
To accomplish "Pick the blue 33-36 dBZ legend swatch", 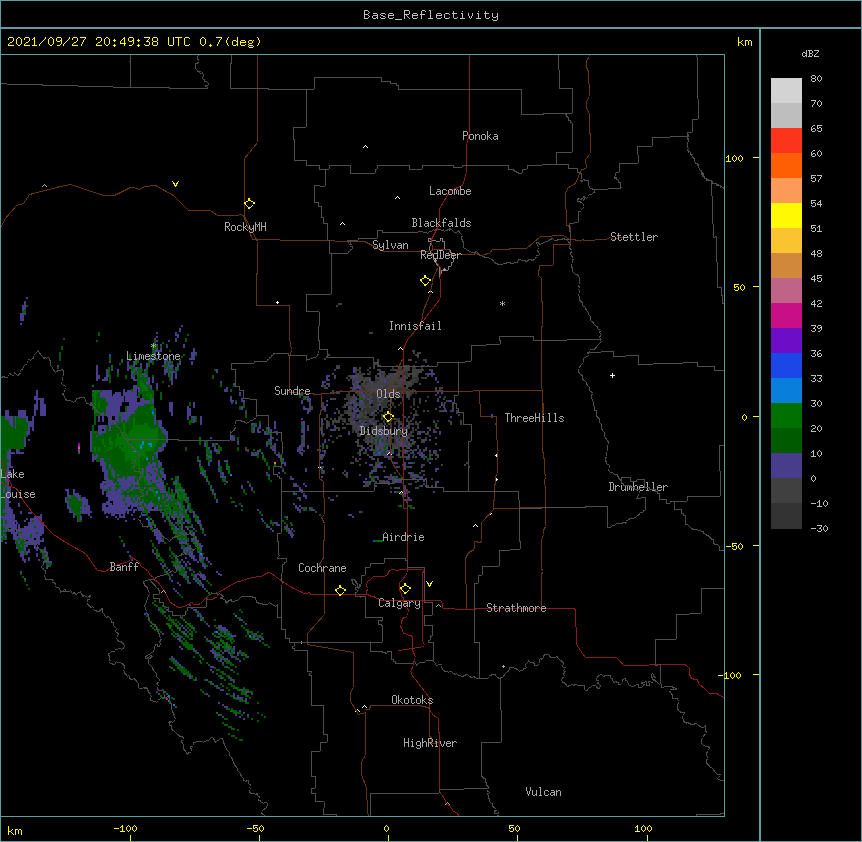I will pos(786,365).
